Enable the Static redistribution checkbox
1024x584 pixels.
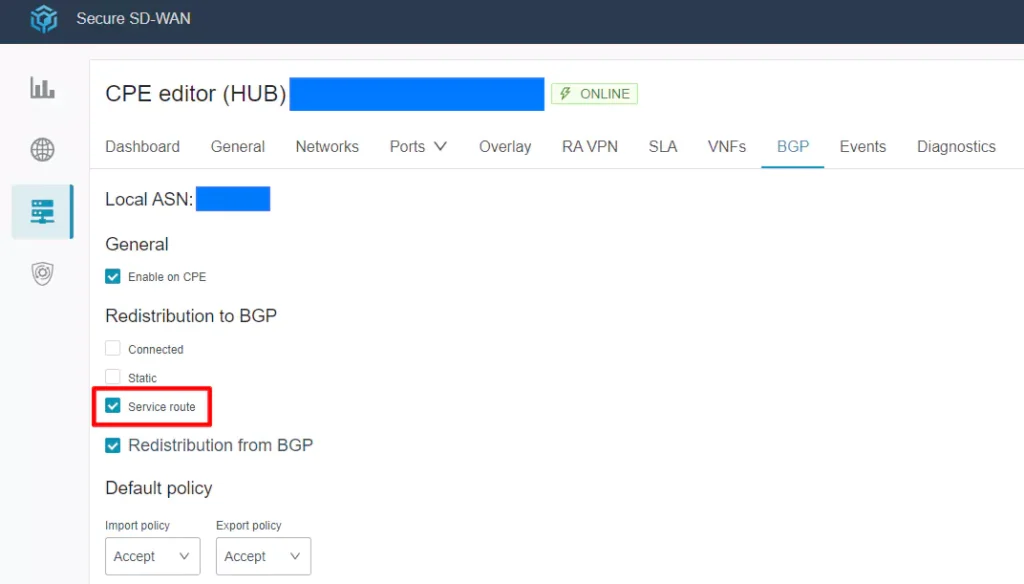coord(112,377)
